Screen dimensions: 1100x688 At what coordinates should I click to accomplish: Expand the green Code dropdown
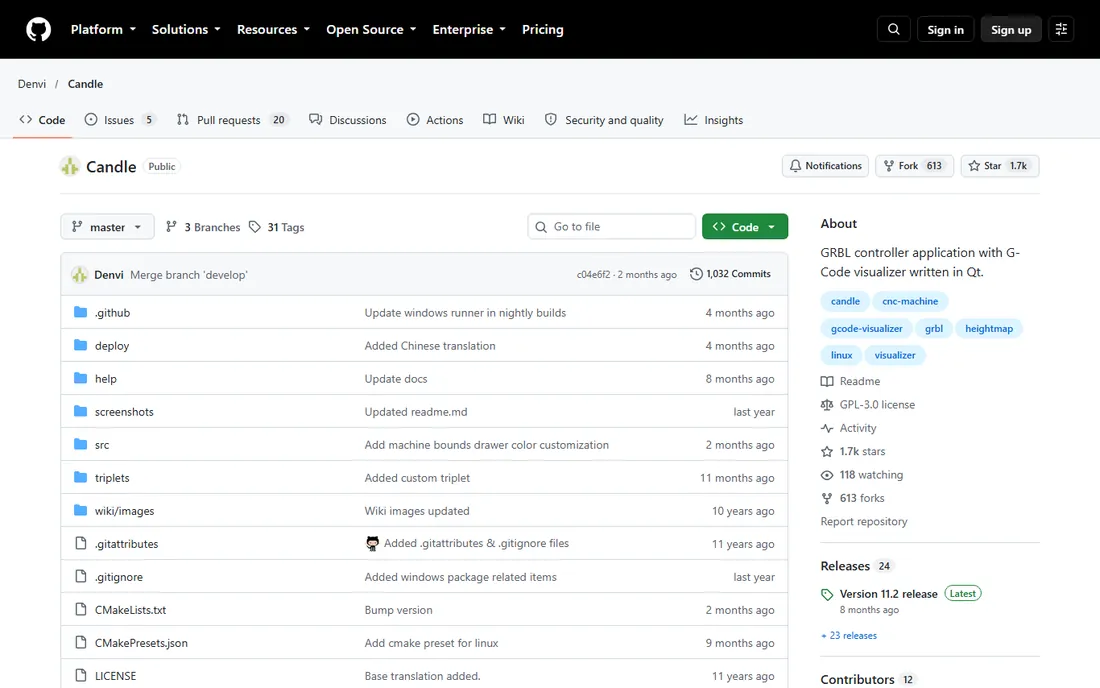(x=745, y=227)
